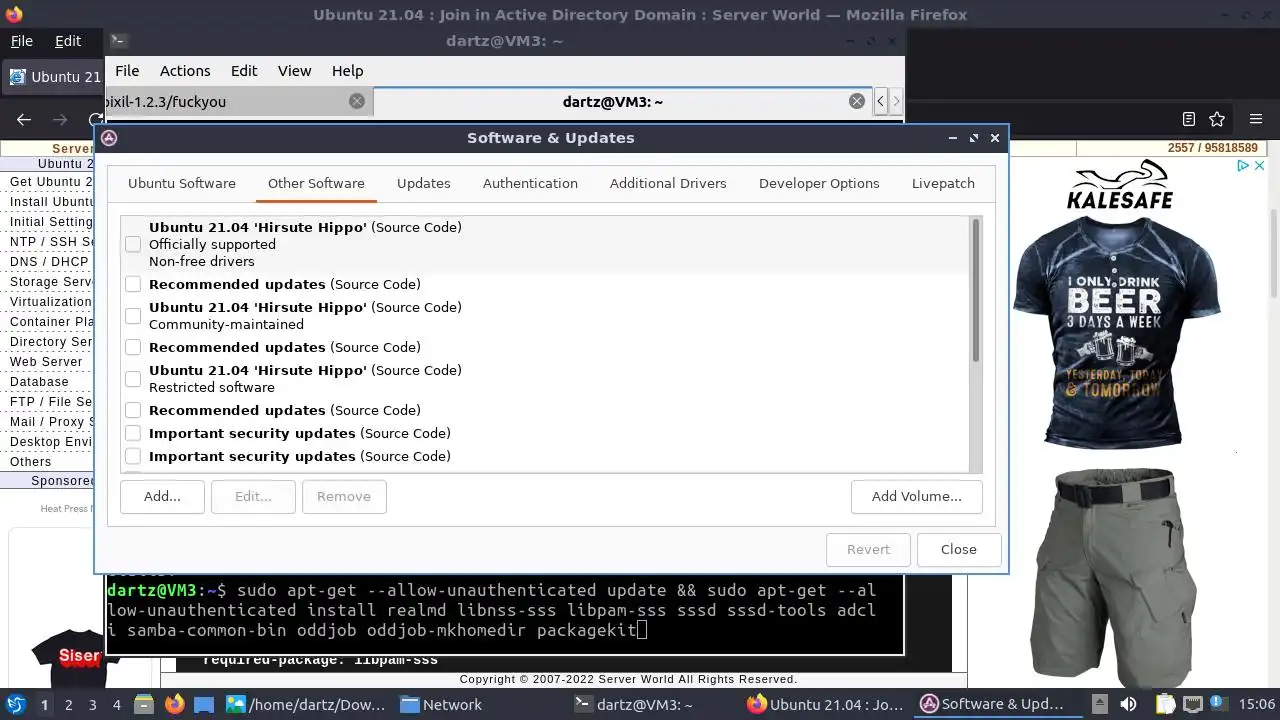This screenshot has height=720, width=1280.
Task: Click the software sources list scrollbar
Action: [976, 290]
